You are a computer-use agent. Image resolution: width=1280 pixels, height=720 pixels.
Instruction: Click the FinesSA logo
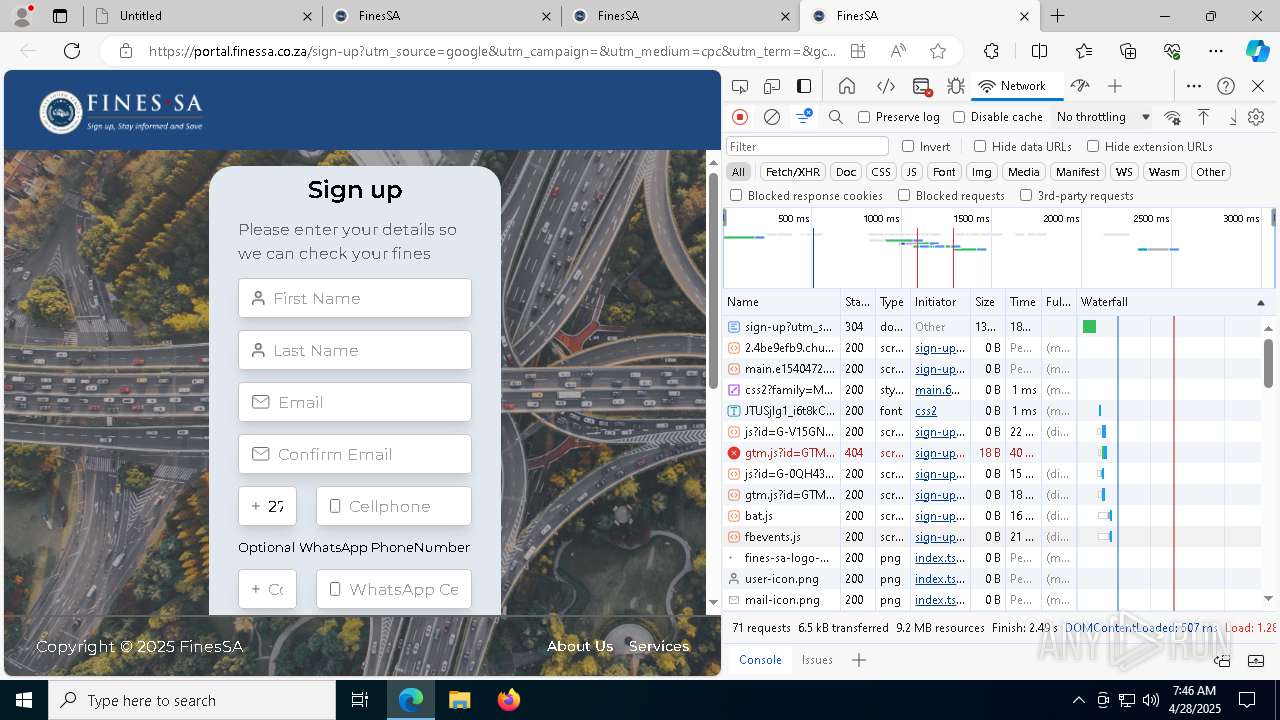[121, 111]
